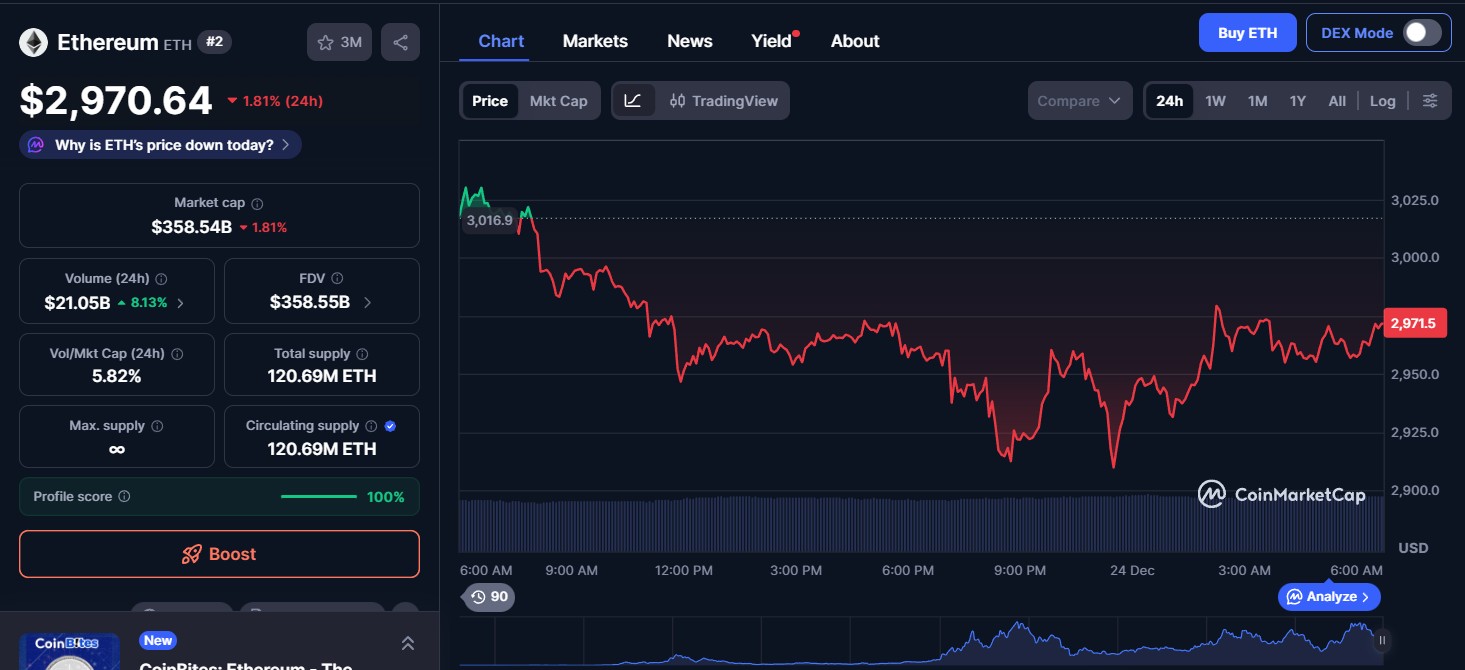1465x670 pixels.
Task: Select the line chart icon
Action: (634, 100)
